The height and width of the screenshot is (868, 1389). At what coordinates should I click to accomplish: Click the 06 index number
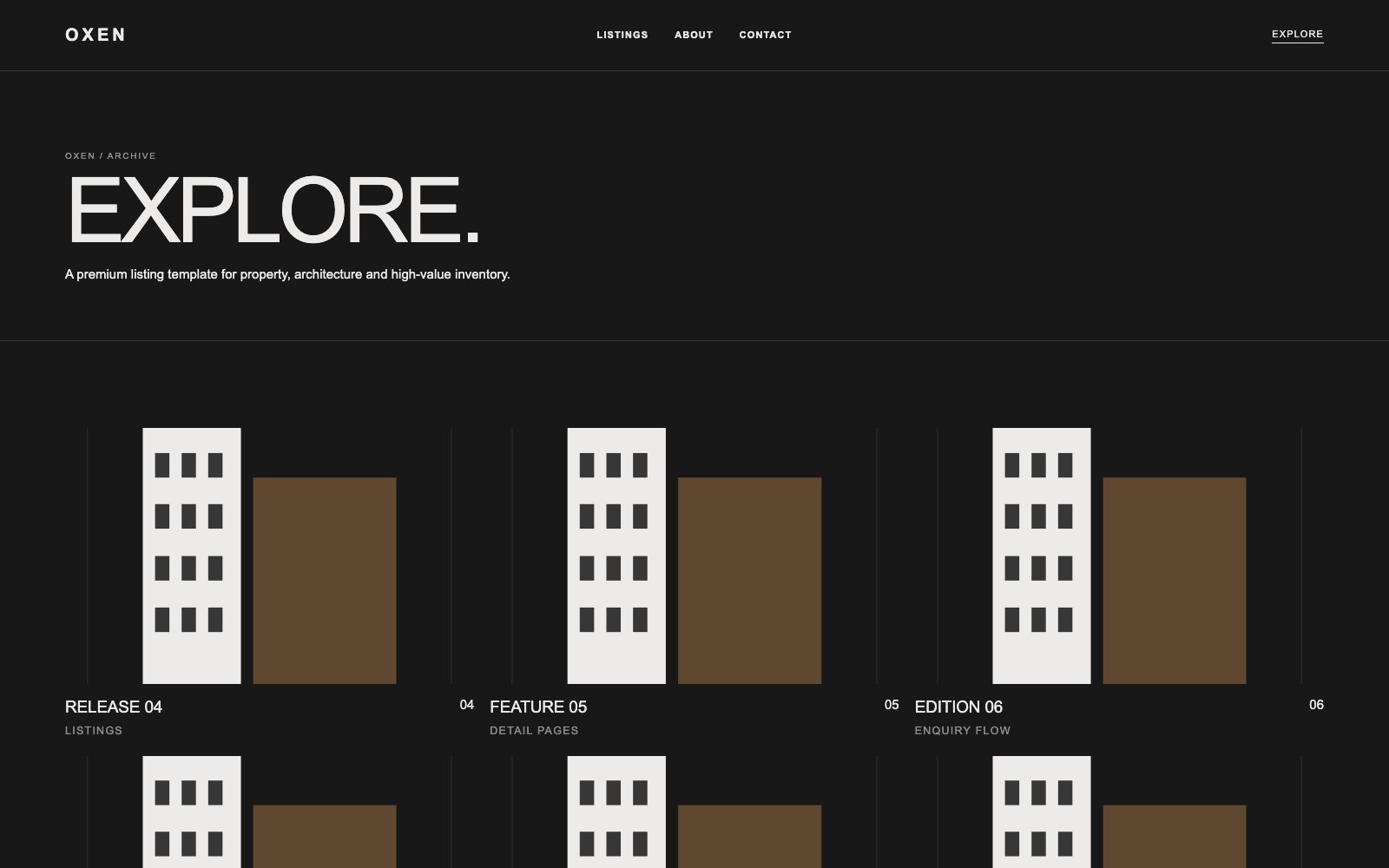click(x=1316, y=705)
